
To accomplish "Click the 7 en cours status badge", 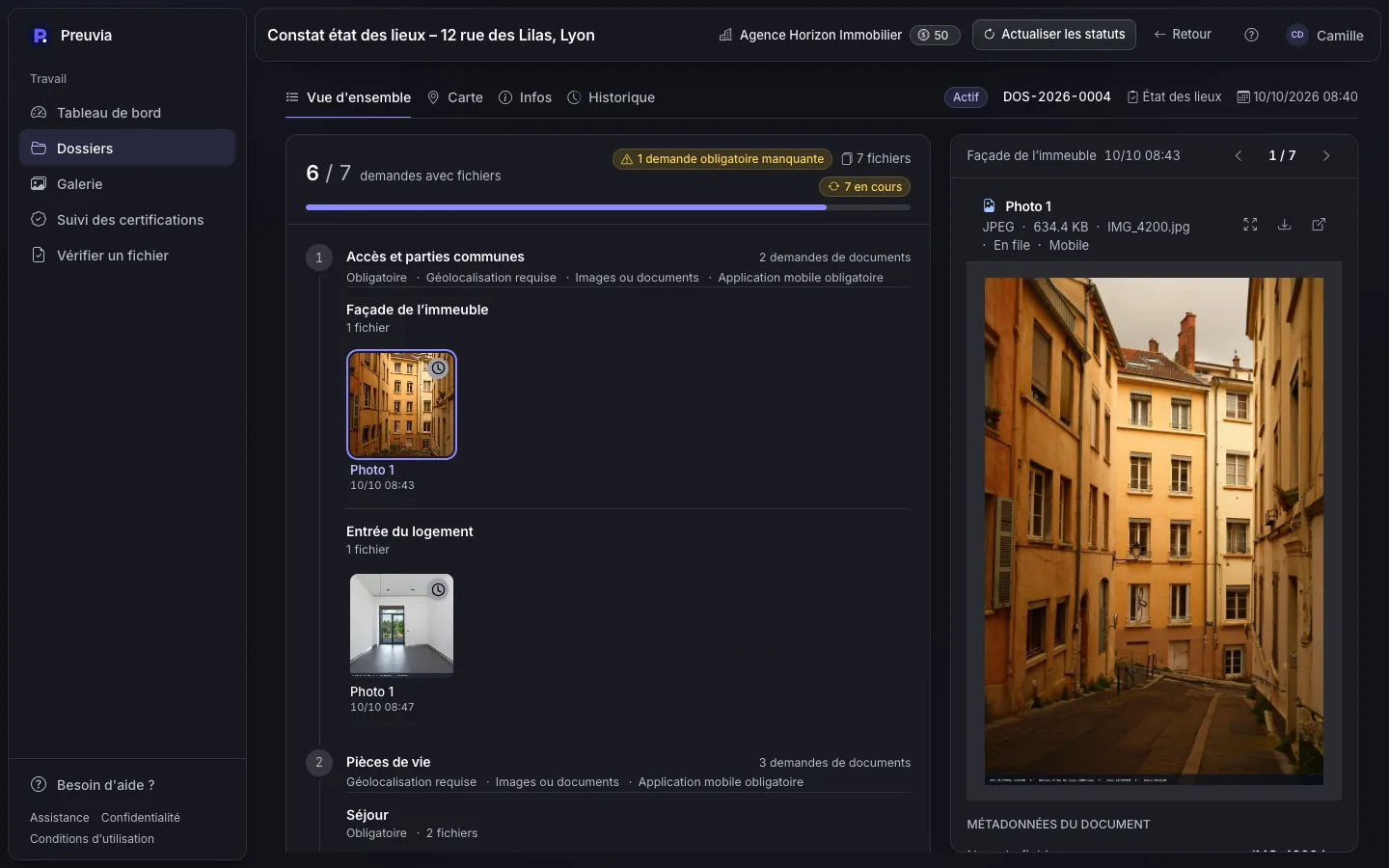I will tap(864, 187).
